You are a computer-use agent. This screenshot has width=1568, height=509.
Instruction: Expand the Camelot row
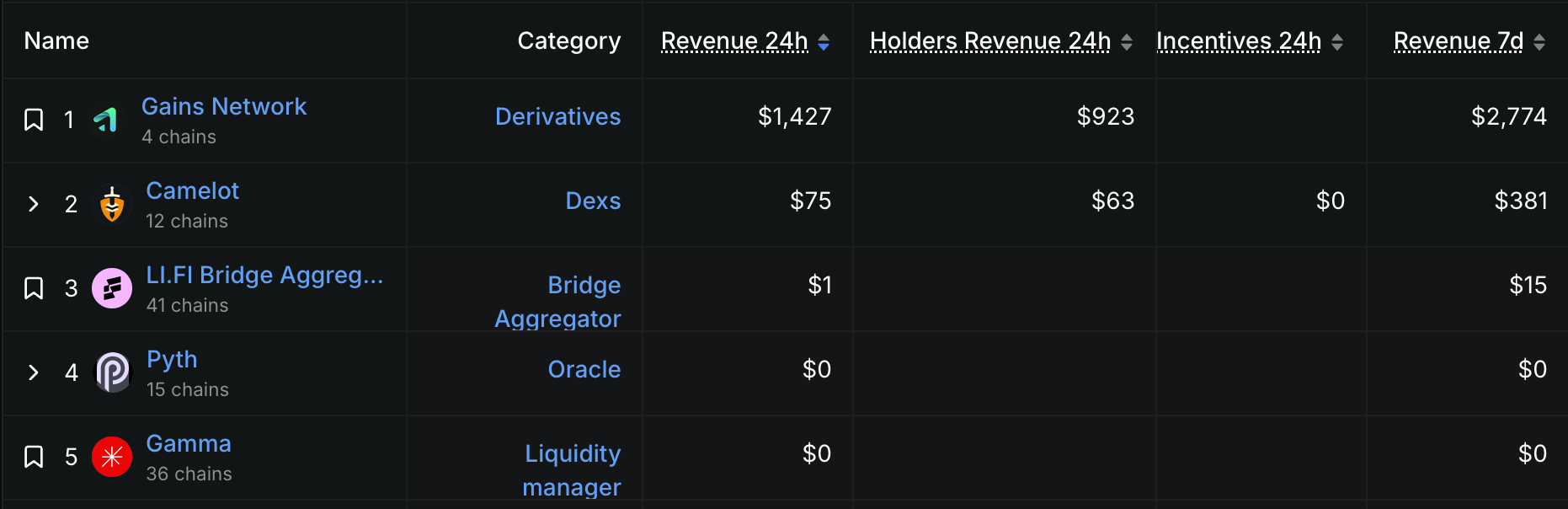click(x=34, y=204)
